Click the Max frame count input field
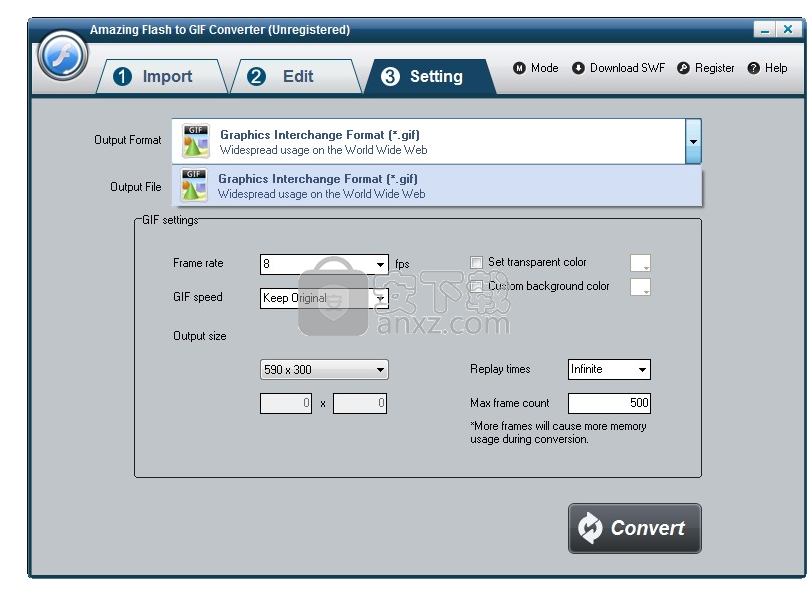The height and width of the screenshot is (595, 812). tap(609, 403)
